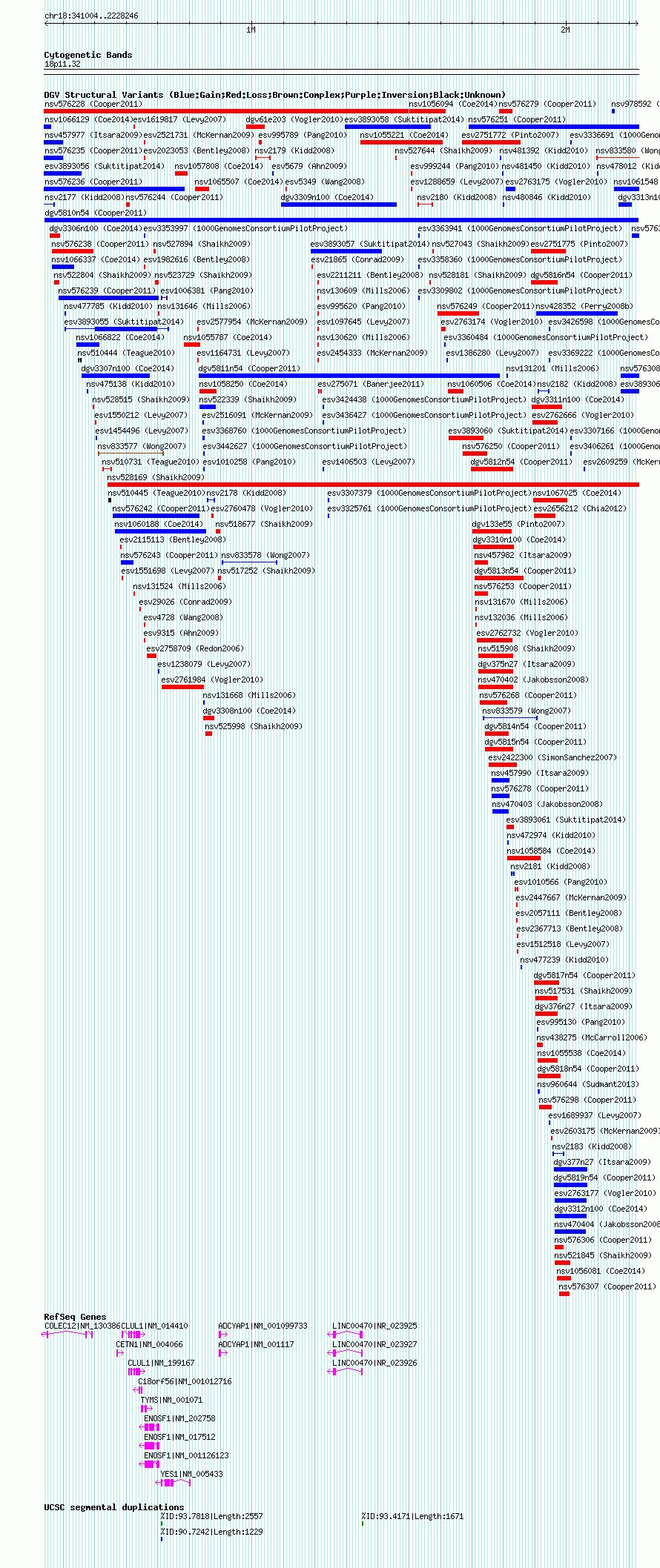Click the long blue bar under dgv5810n54
The height and width of the screenshot is (1568, 660).
click(341, 220)
